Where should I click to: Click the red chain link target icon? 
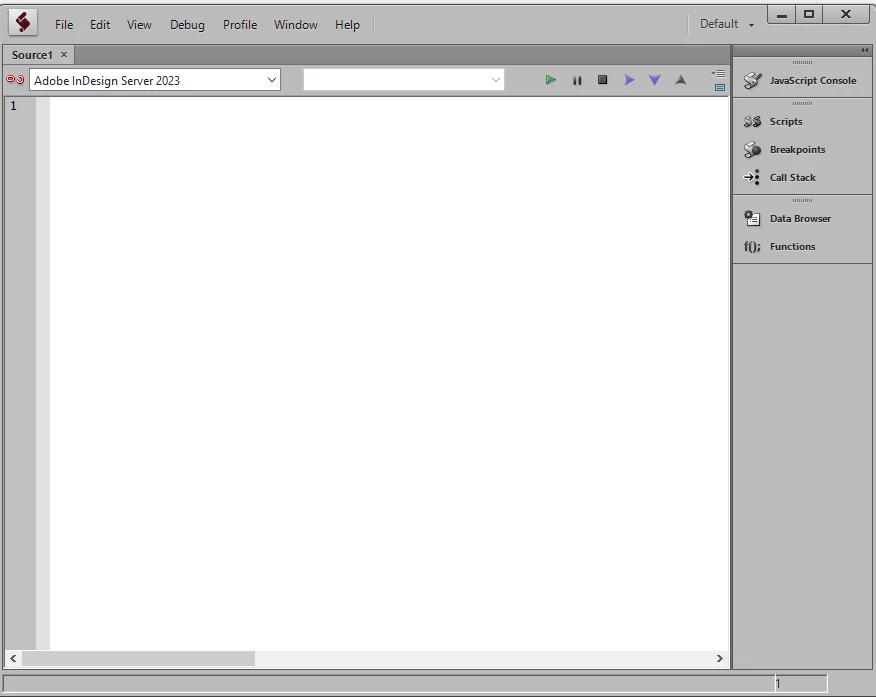[x=15, y=79]
